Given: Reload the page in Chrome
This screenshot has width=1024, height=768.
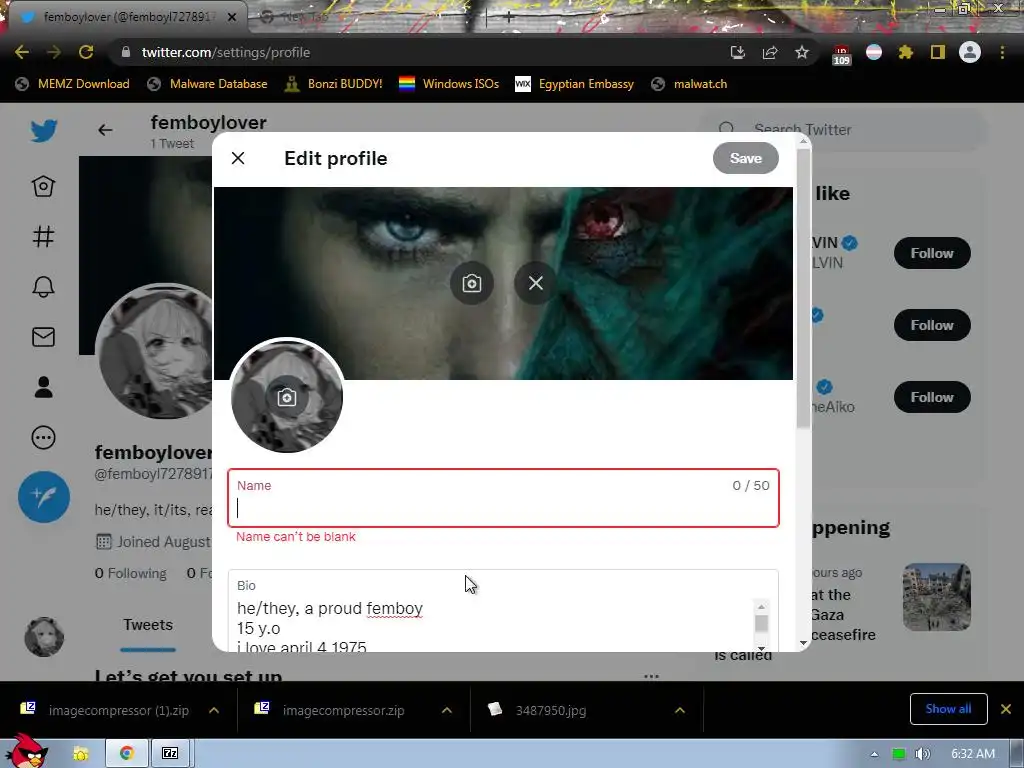Looking at the screenshot, I should point(86,52).
